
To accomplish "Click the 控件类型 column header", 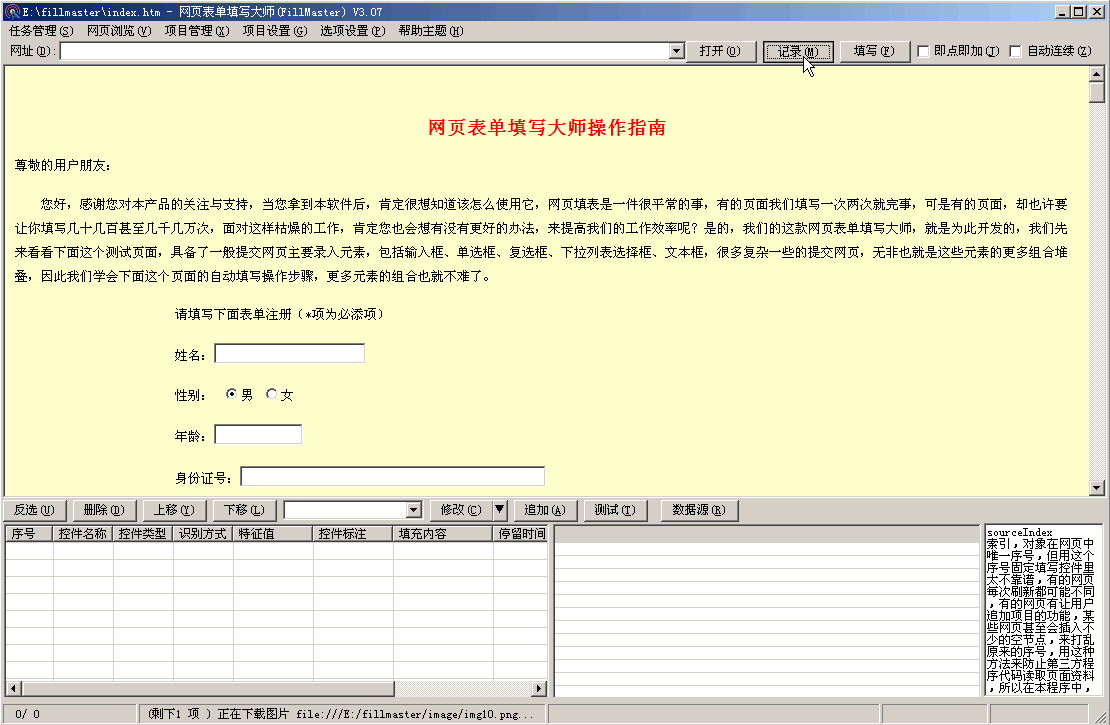I will (x=143, y=533).
